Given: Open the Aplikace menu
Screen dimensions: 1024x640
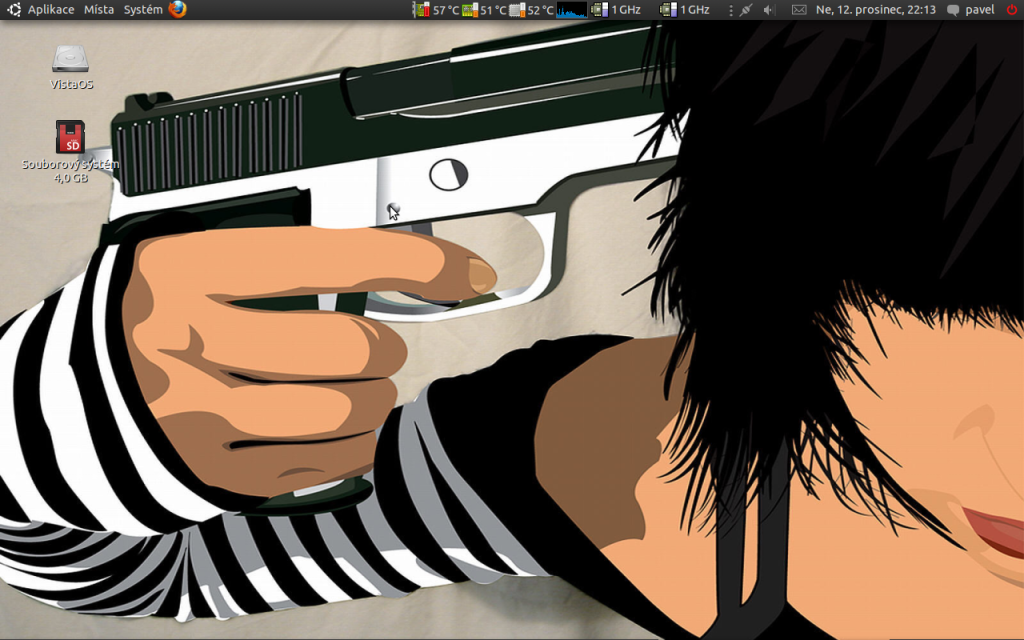Looking at the screenshot, I should [51, 10].
